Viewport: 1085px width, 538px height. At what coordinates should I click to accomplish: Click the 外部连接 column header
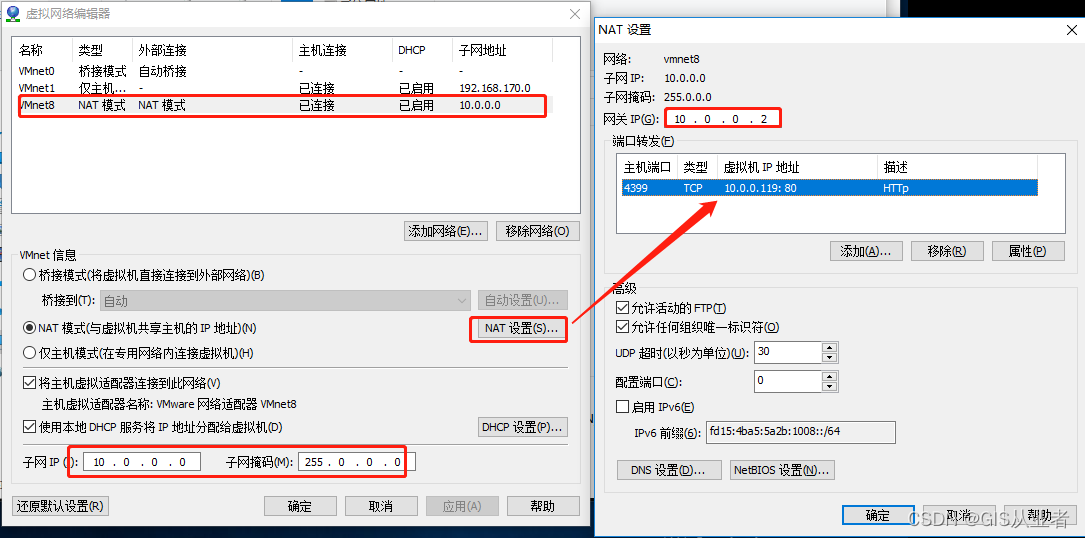click(x=212, y=51)
